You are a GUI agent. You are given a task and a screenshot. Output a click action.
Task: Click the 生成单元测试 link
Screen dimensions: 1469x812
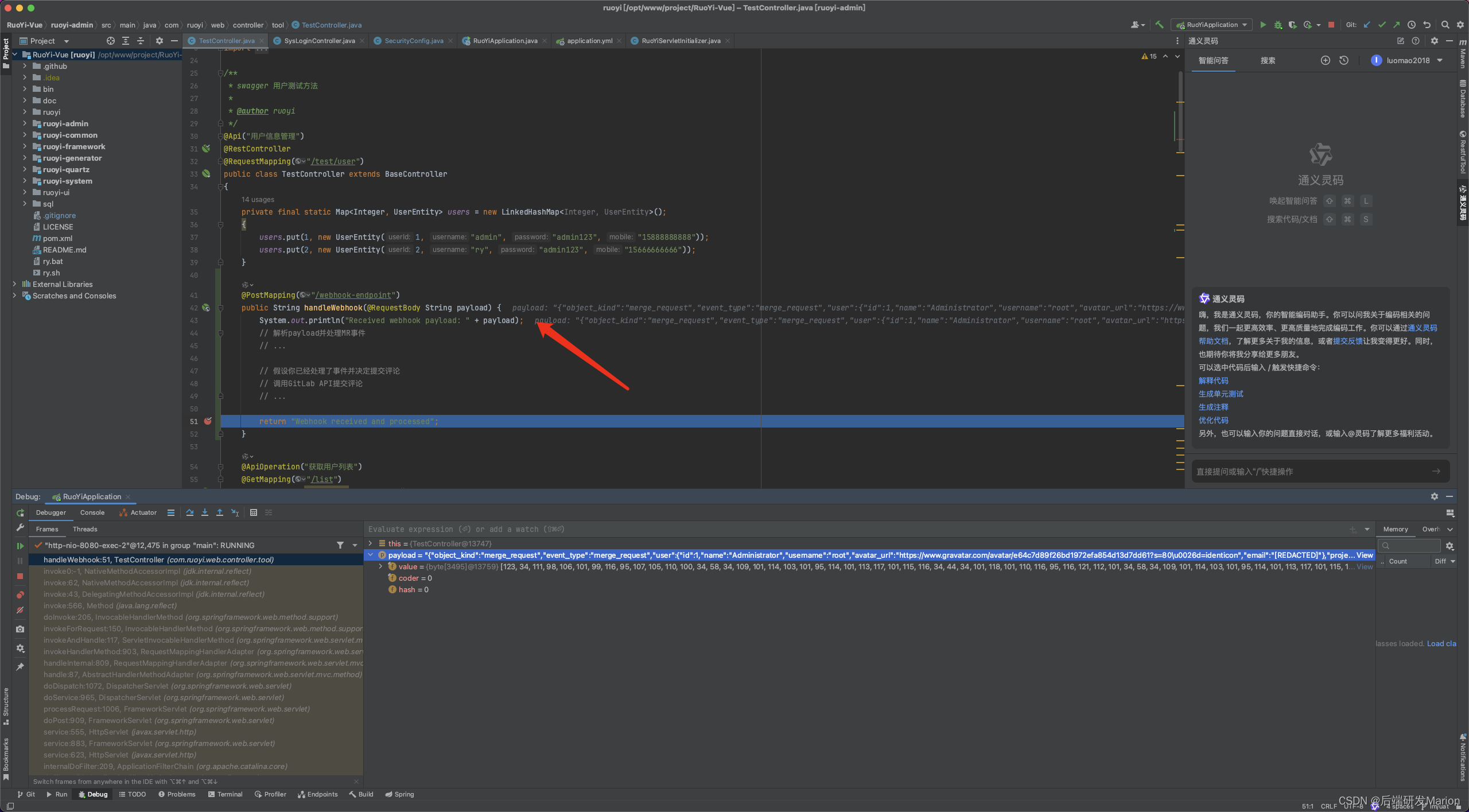pyautogui.click(x=1221, y=394)
